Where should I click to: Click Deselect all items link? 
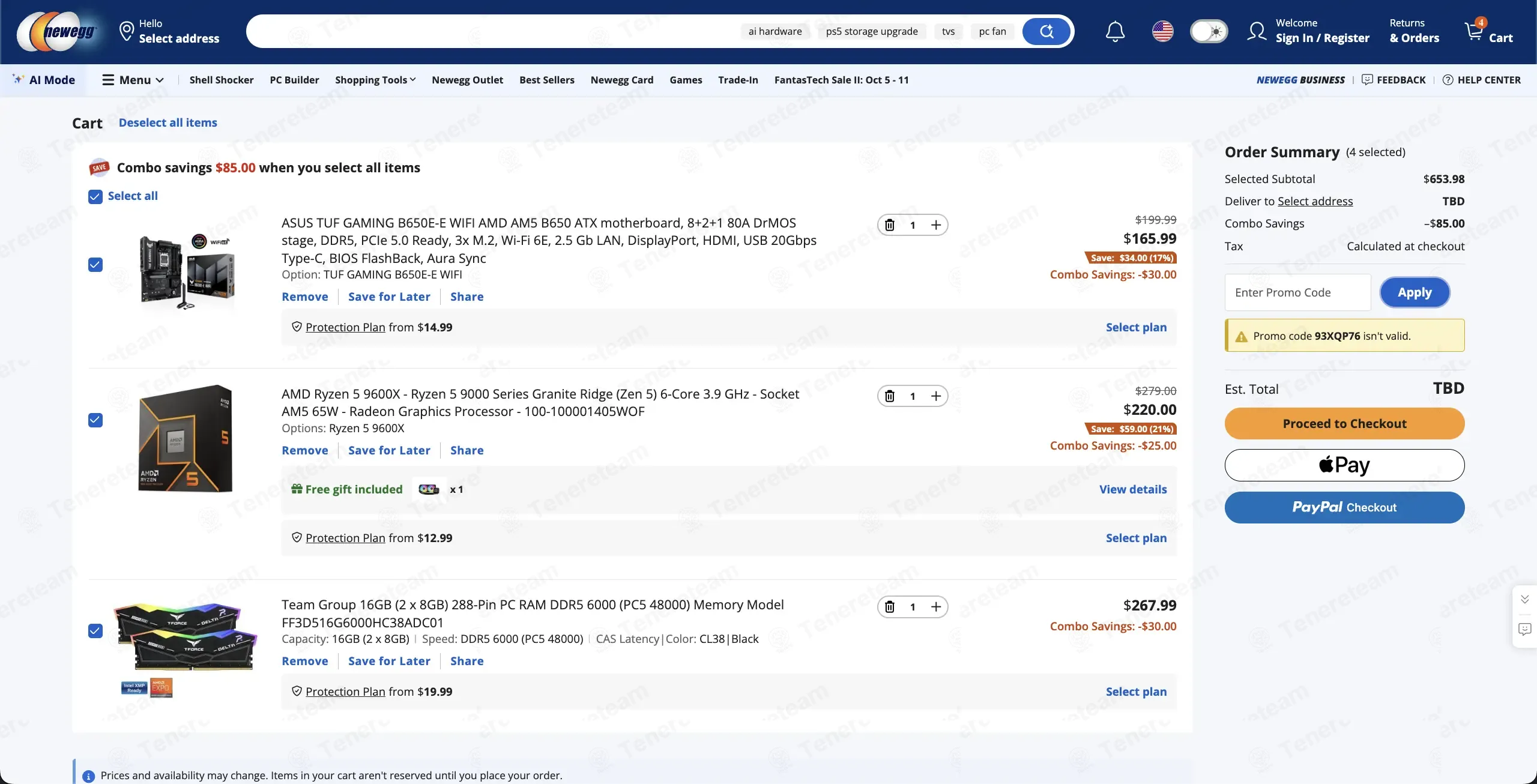168,122
